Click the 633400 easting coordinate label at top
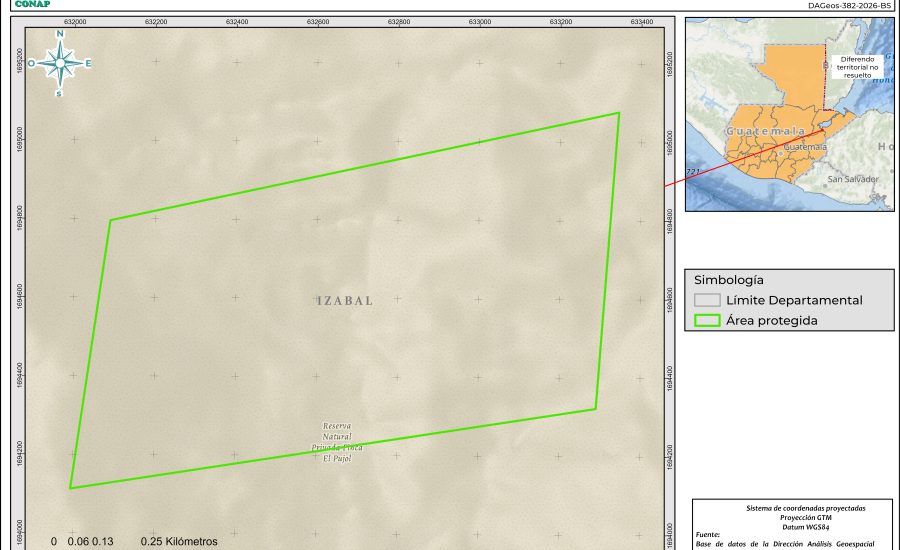Screen dimensions: 900x550 click(641, 21)
